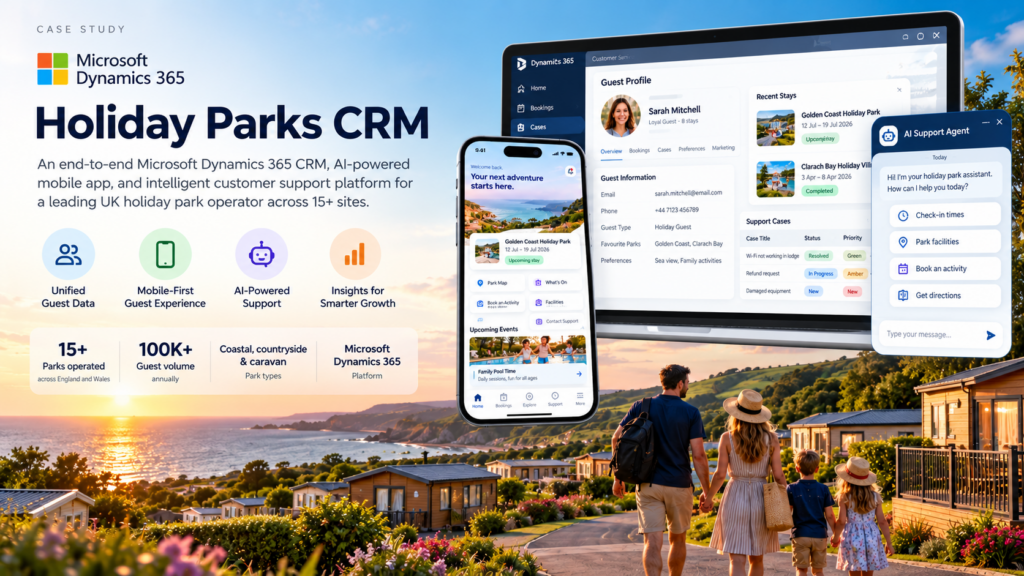Click the In Progress status badge
Viewport: 1024px width, 576px height.
click(820, 274)
